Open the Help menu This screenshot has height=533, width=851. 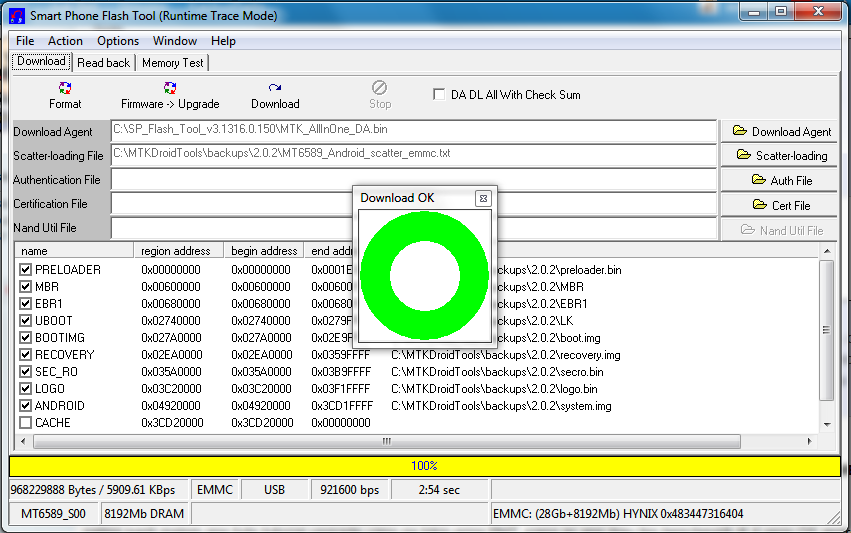223,41
